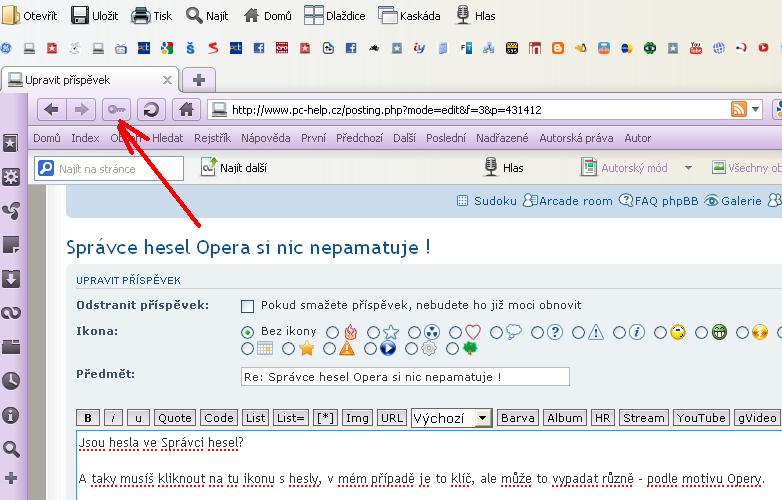Select the red heart icon radio button
This screenshot has width=782, height=500.
455,332
